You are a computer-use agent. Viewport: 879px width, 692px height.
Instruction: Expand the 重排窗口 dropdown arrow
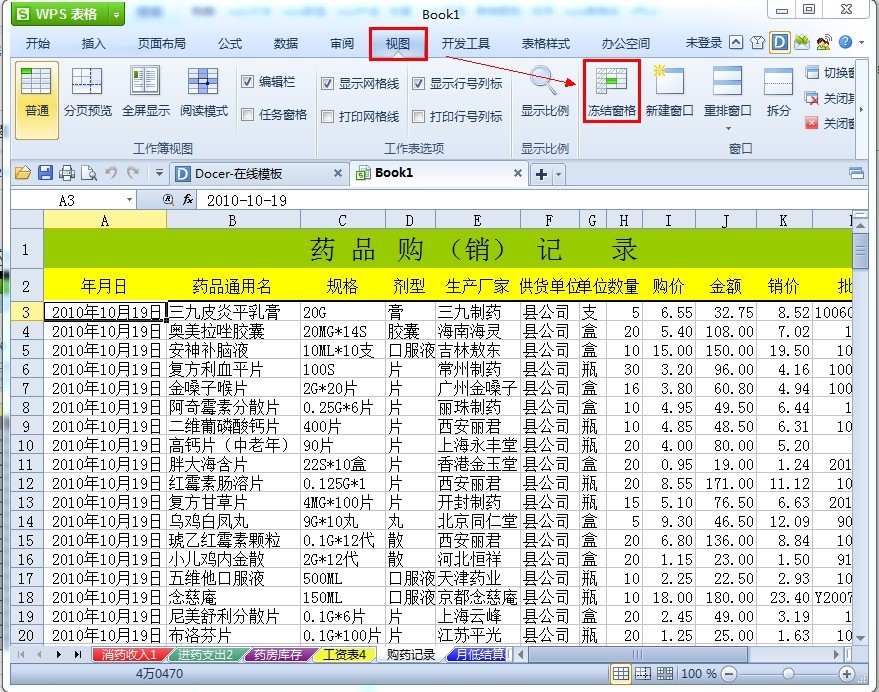coord(728,128)
